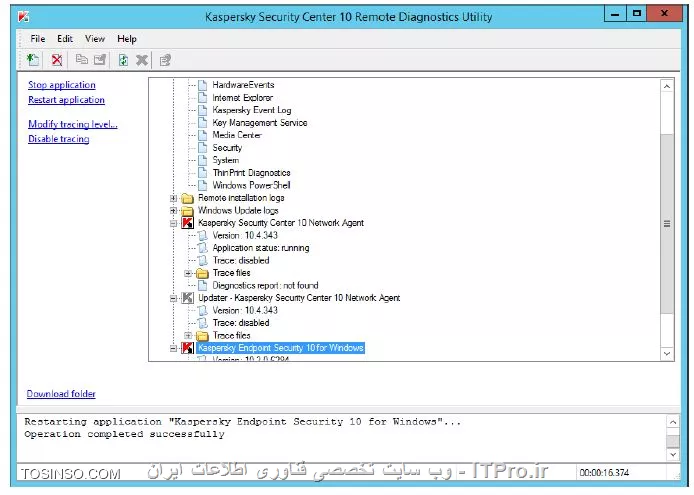This screenshot has height=495, width=694.
Task: Click 'Operation completed successfully' log line
Action: [x=124, y=434]
